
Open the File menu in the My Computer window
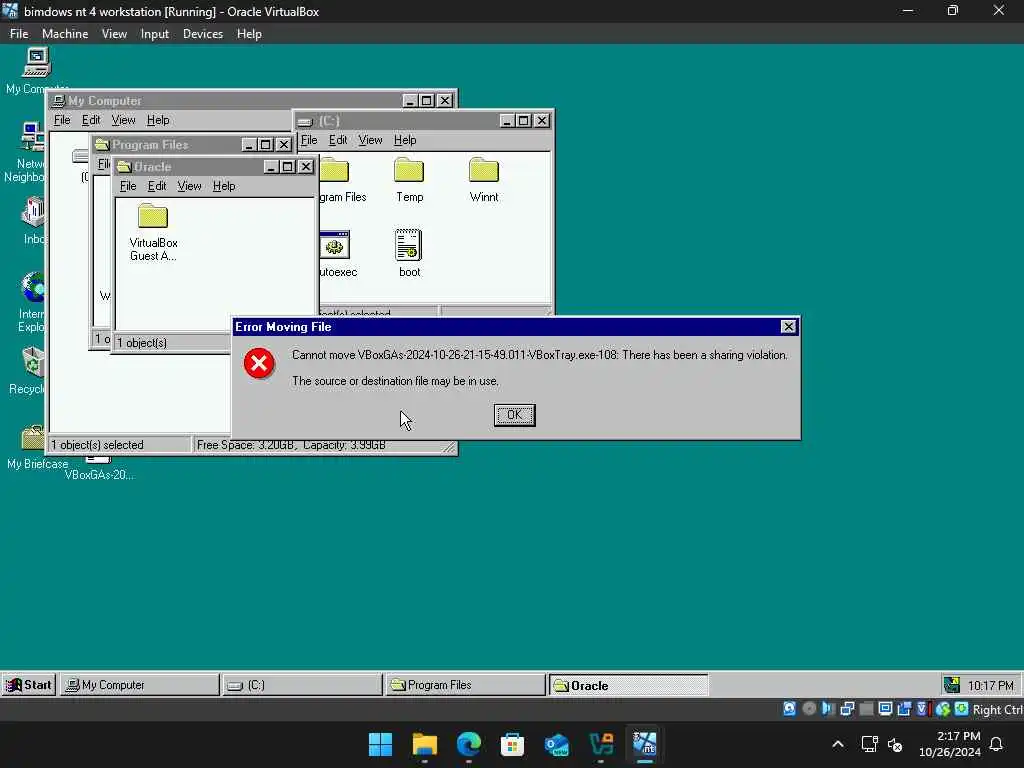pos(62,120)
